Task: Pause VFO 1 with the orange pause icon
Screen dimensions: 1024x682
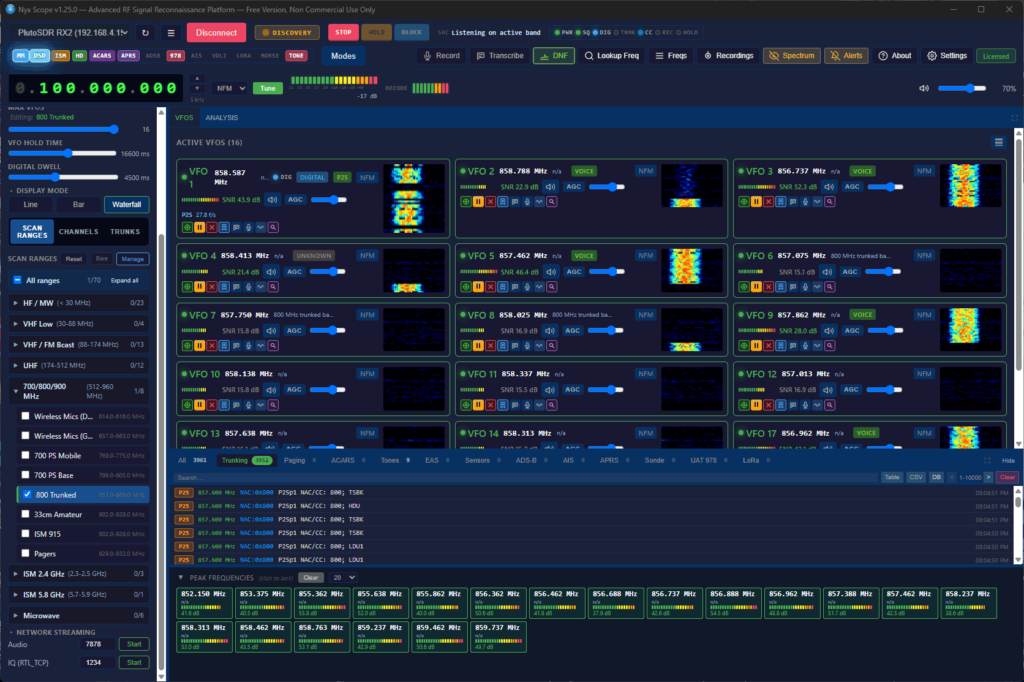Action: click(199, 227)
